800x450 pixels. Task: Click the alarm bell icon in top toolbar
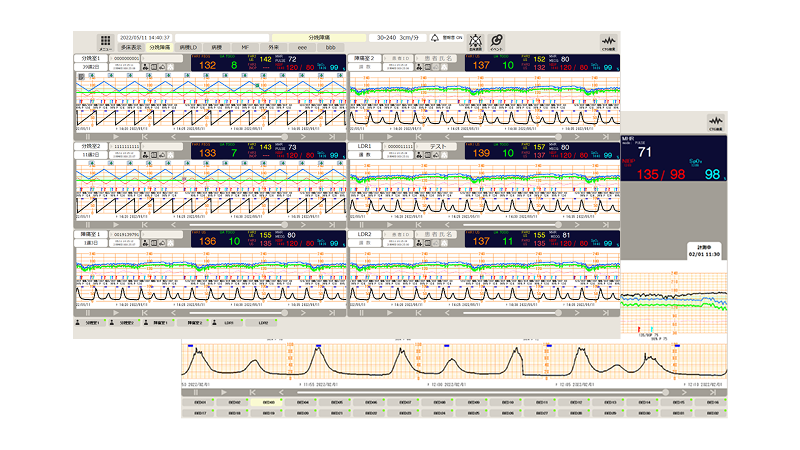435,38
